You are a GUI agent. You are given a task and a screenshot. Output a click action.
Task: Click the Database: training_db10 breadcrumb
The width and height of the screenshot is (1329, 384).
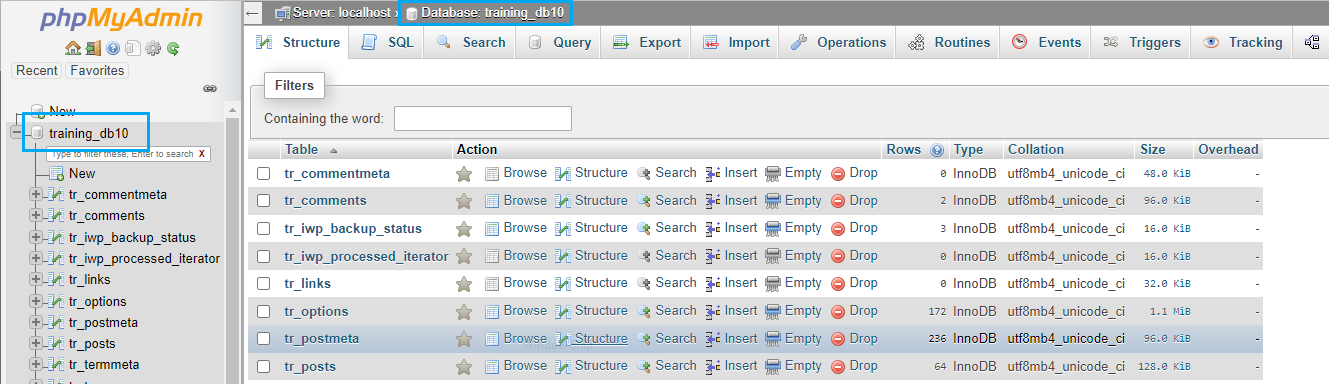(x=485, y=13)
